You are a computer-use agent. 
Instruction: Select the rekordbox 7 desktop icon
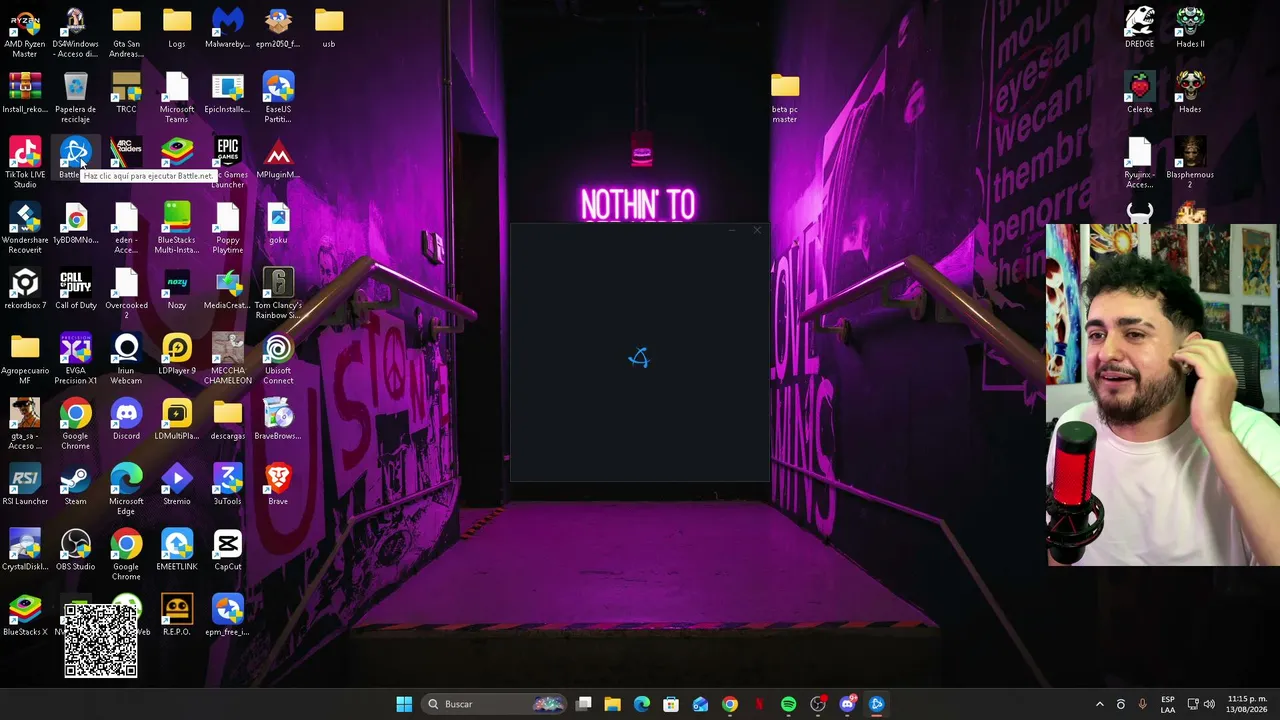pyautogui.click(x=25, y=289)
